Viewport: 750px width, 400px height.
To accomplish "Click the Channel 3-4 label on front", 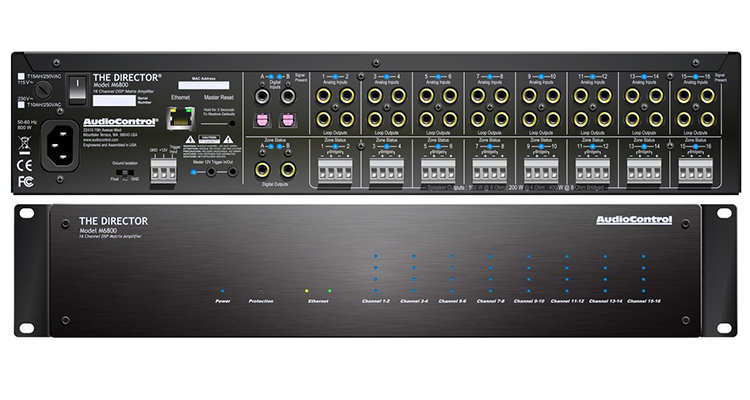I will tap(414, 301).
